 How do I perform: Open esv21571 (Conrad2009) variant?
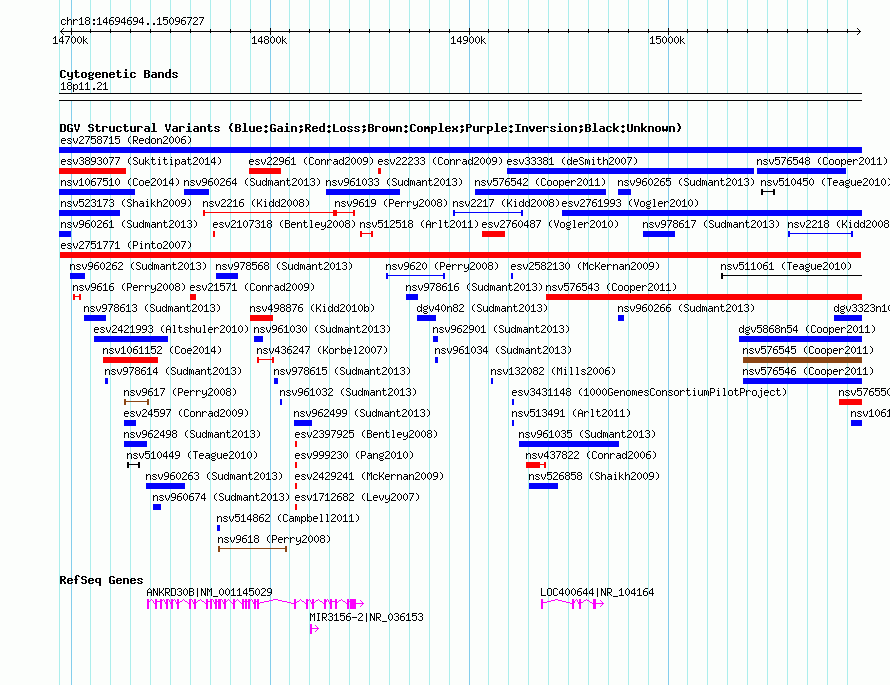[252, 287]
